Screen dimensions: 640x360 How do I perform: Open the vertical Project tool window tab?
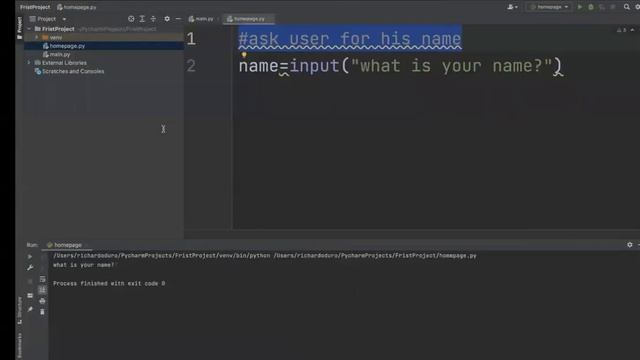click(19, 27)
